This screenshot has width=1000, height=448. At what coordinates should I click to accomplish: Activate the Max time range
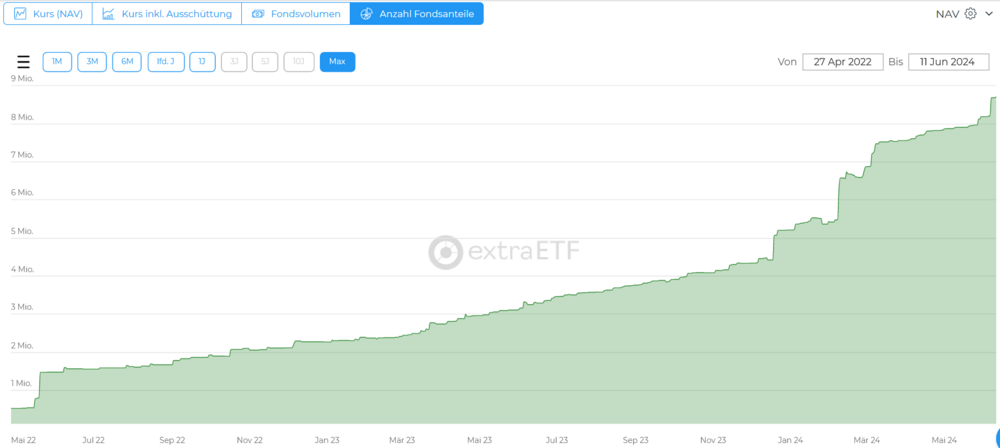coord(337,62)
